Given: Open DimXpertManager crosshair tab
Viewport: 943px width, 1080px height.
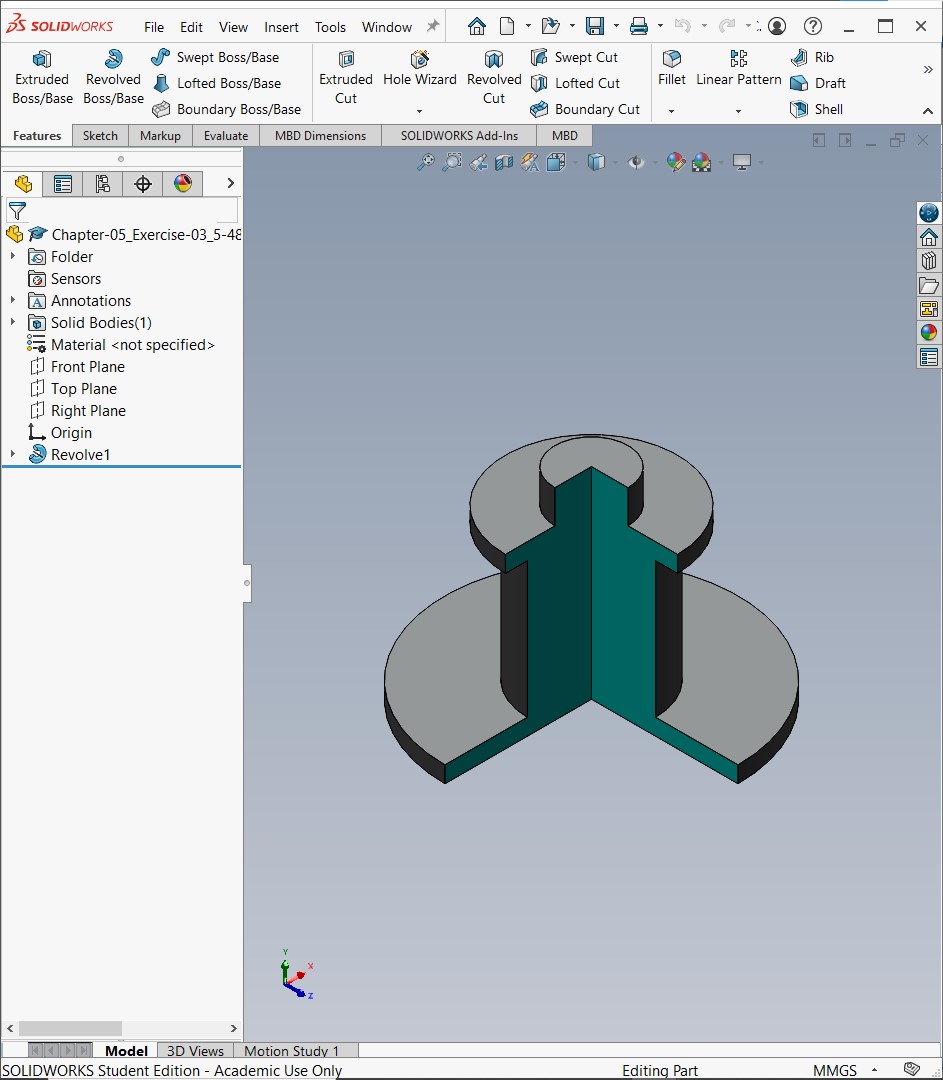Looking at the screenshot, I should click(x=143, y=184).
